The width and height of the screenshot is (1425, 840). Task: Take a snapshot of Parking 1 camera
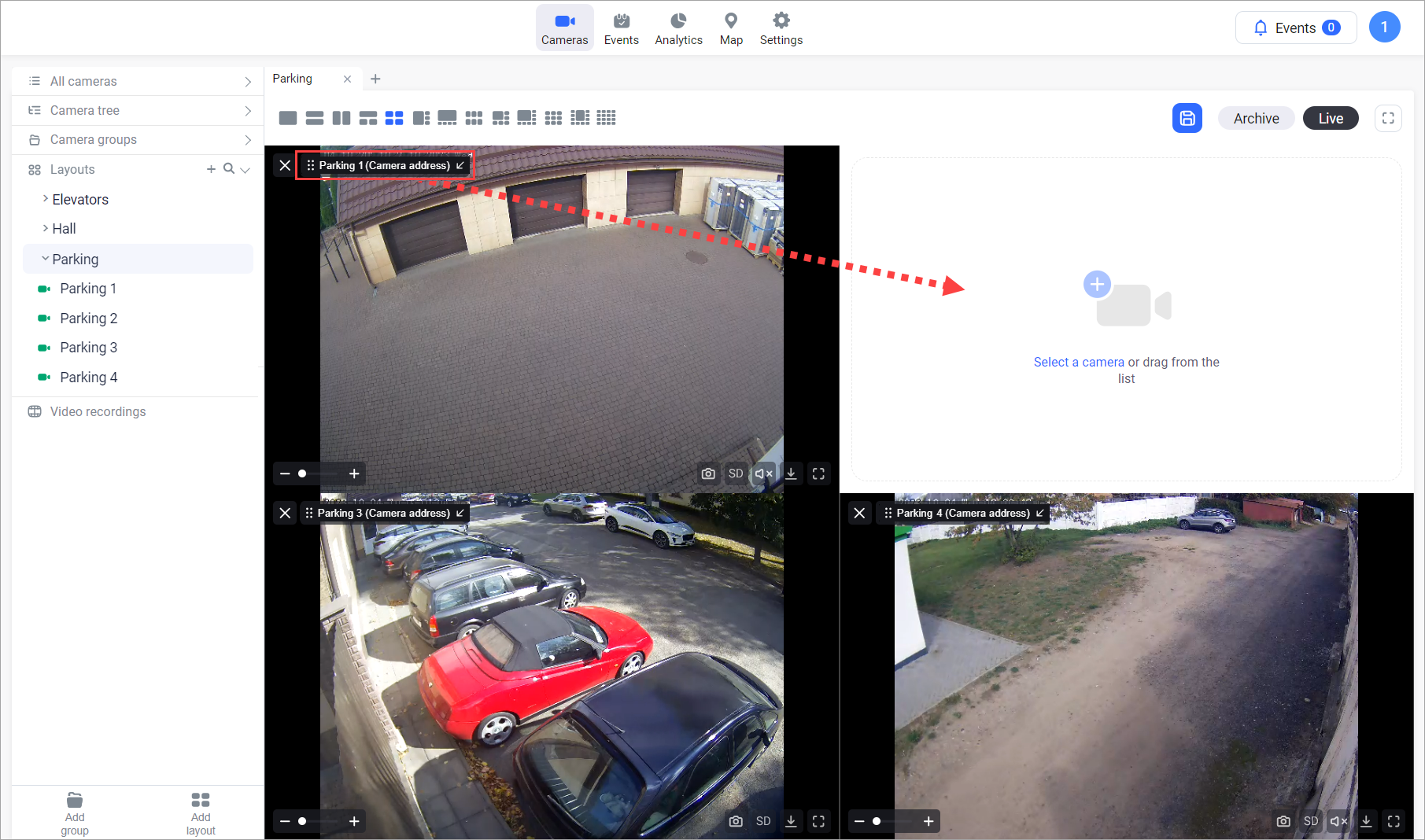(x=708, y=473)
